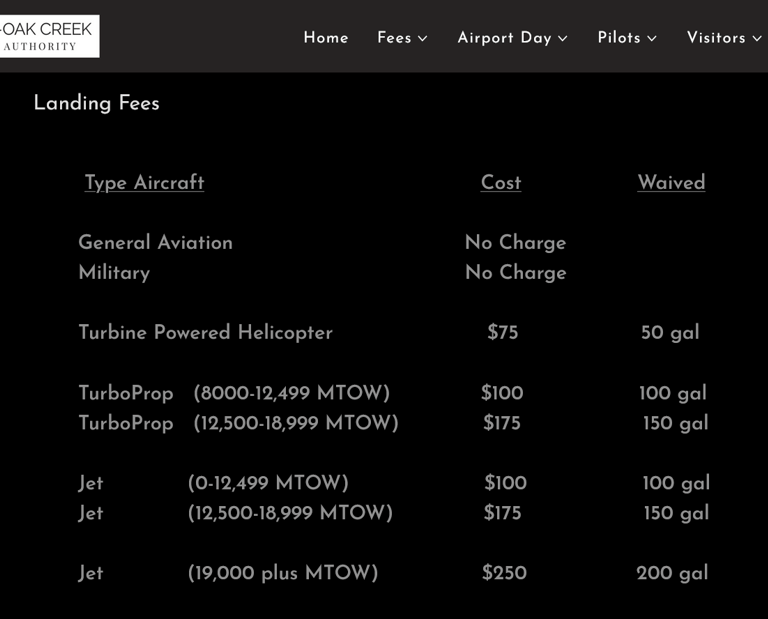Click the $75 helicopter landing cost
Viewport: 768px width, 619px height.
[x=503, y=332]
